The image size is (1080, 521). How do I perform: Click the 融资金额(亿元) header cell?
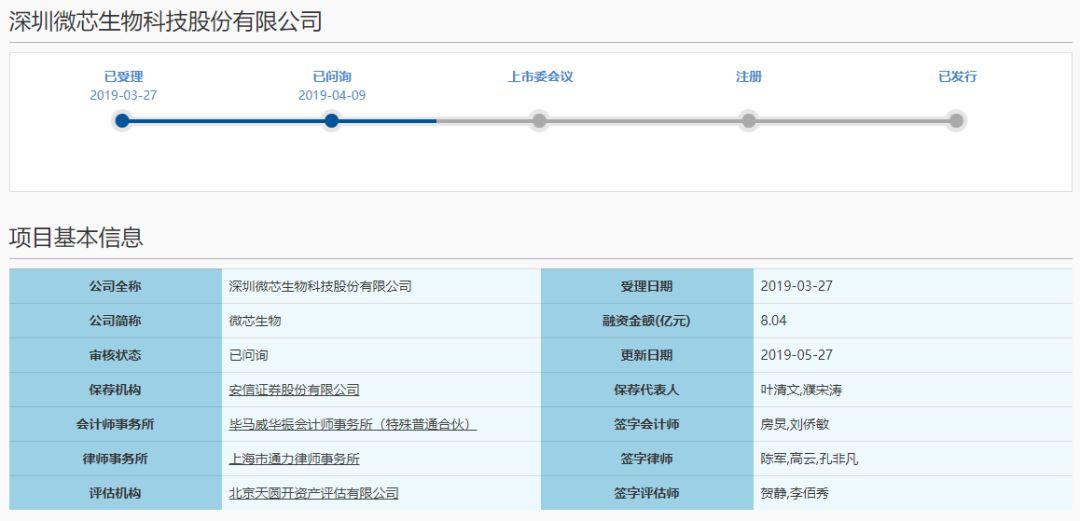point(647,320)
